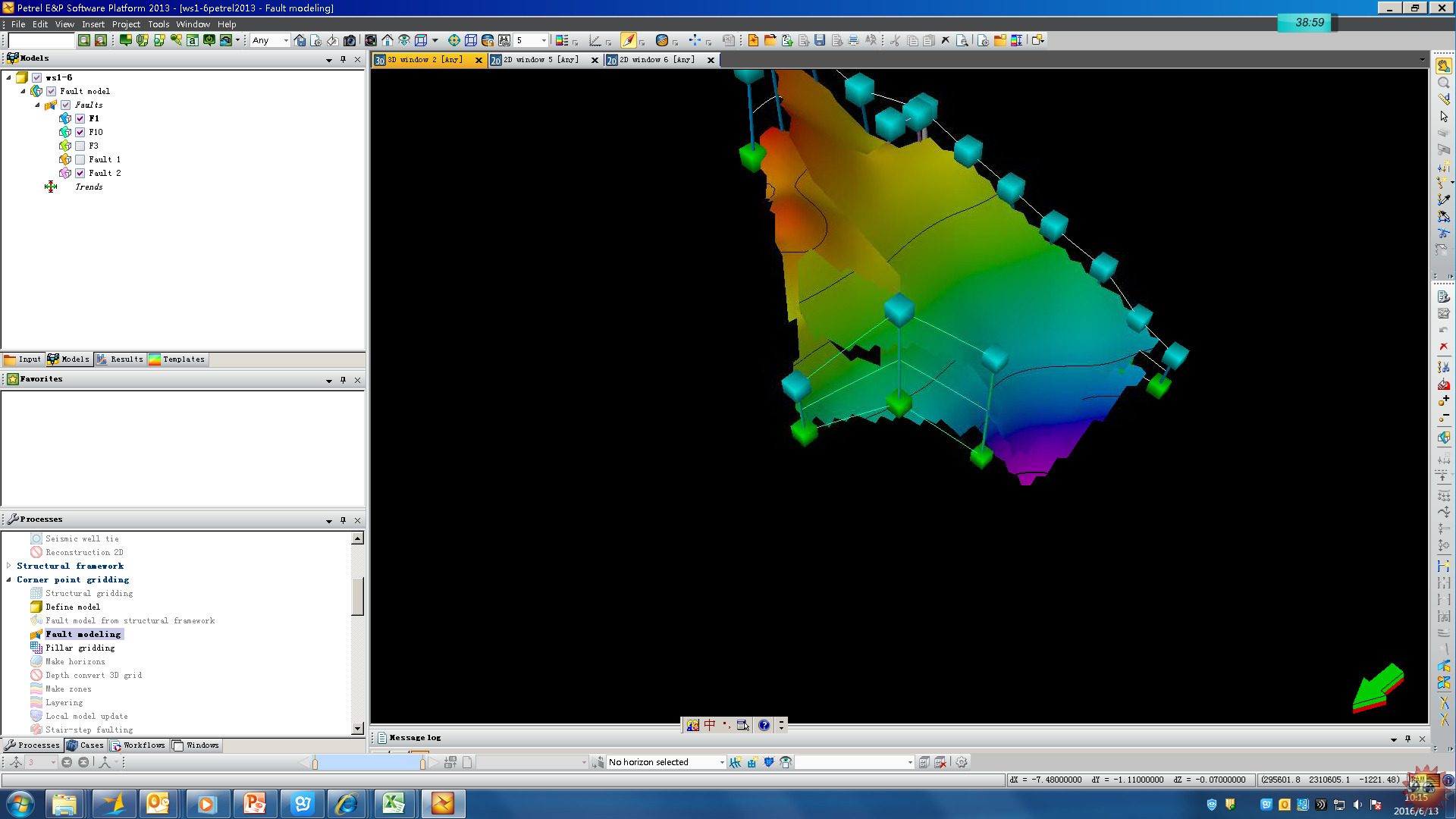Switch to the Windows tab

196,745
